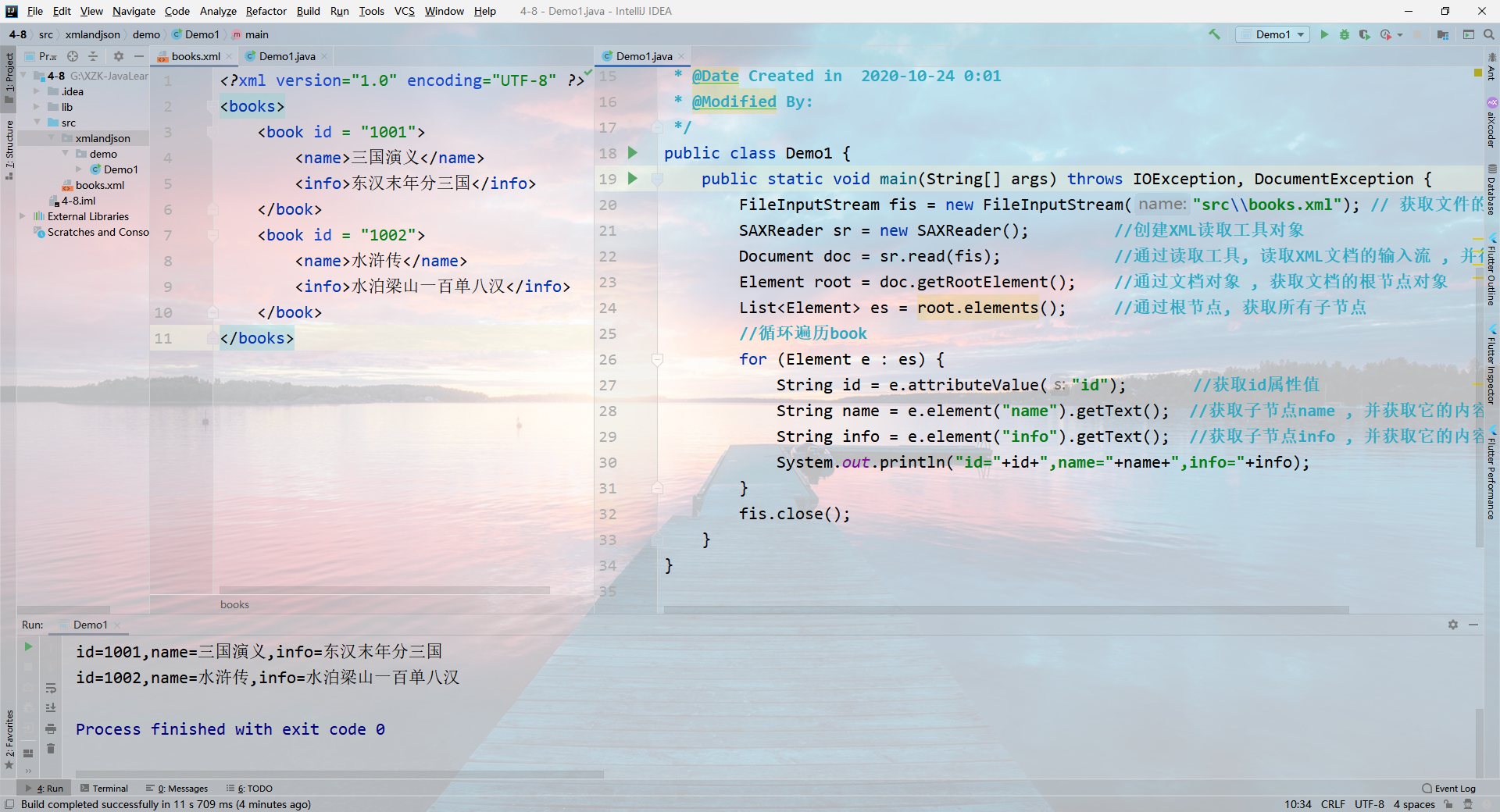Image resolution: width=1500 pixels, height=812 pixels.
Task: Toggle the Favorites tool window stripe button
Action: (x=9, y=739)
